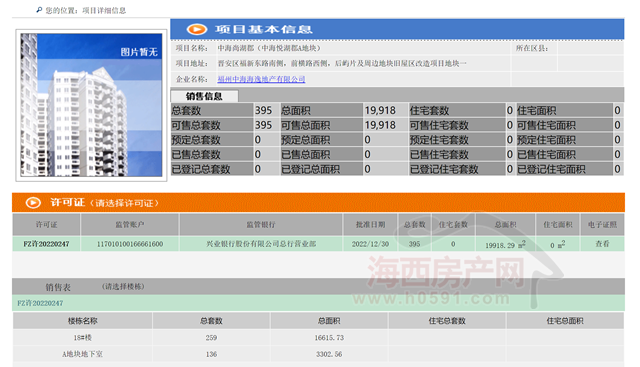Click the building placeholder image
Screen dimensions: 640x367
(x=91, y=105)
